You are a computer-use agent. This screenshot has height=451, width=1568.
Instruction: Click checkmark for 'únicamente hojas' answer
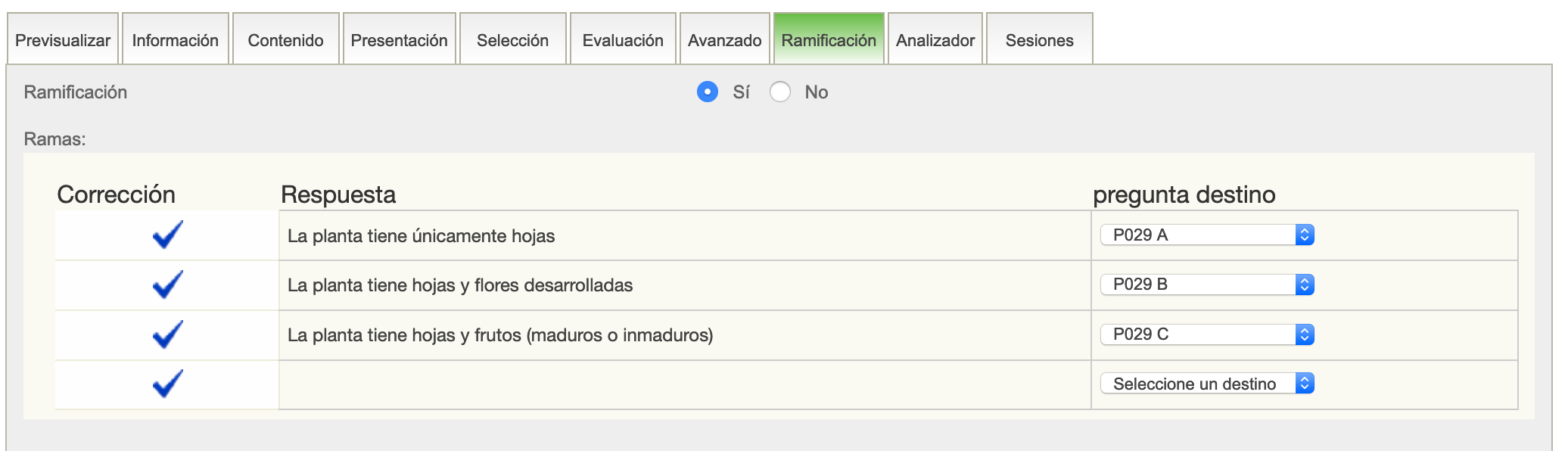coord(167,235)
